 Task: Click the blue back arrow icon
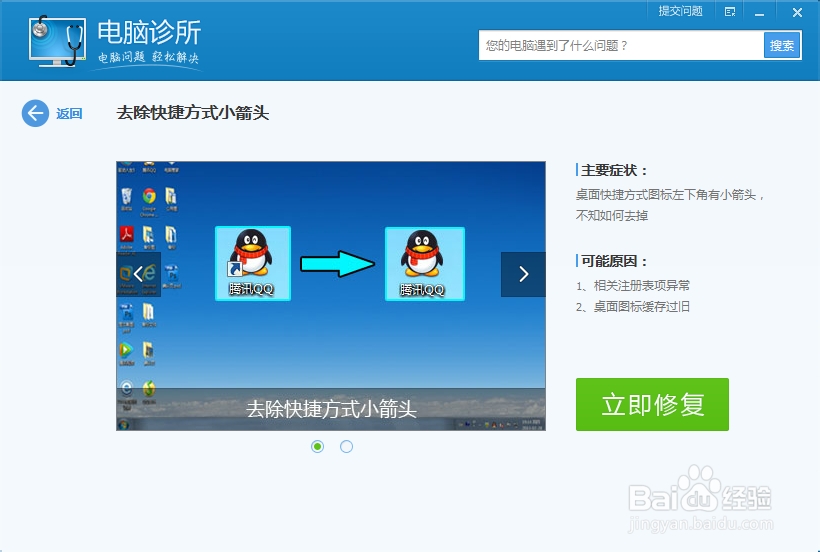point(35,113)
